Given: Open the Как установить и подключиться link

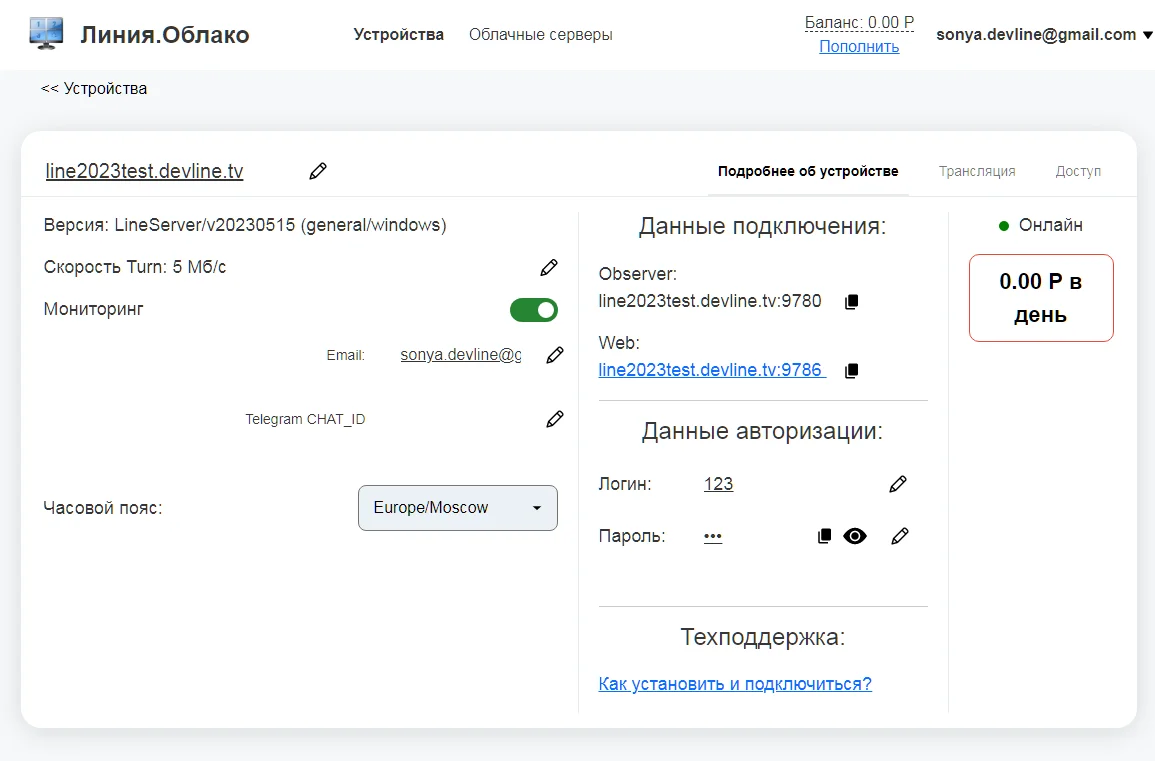Looking at the screenshot, I should pyautogui.click(x=735, y=684).
